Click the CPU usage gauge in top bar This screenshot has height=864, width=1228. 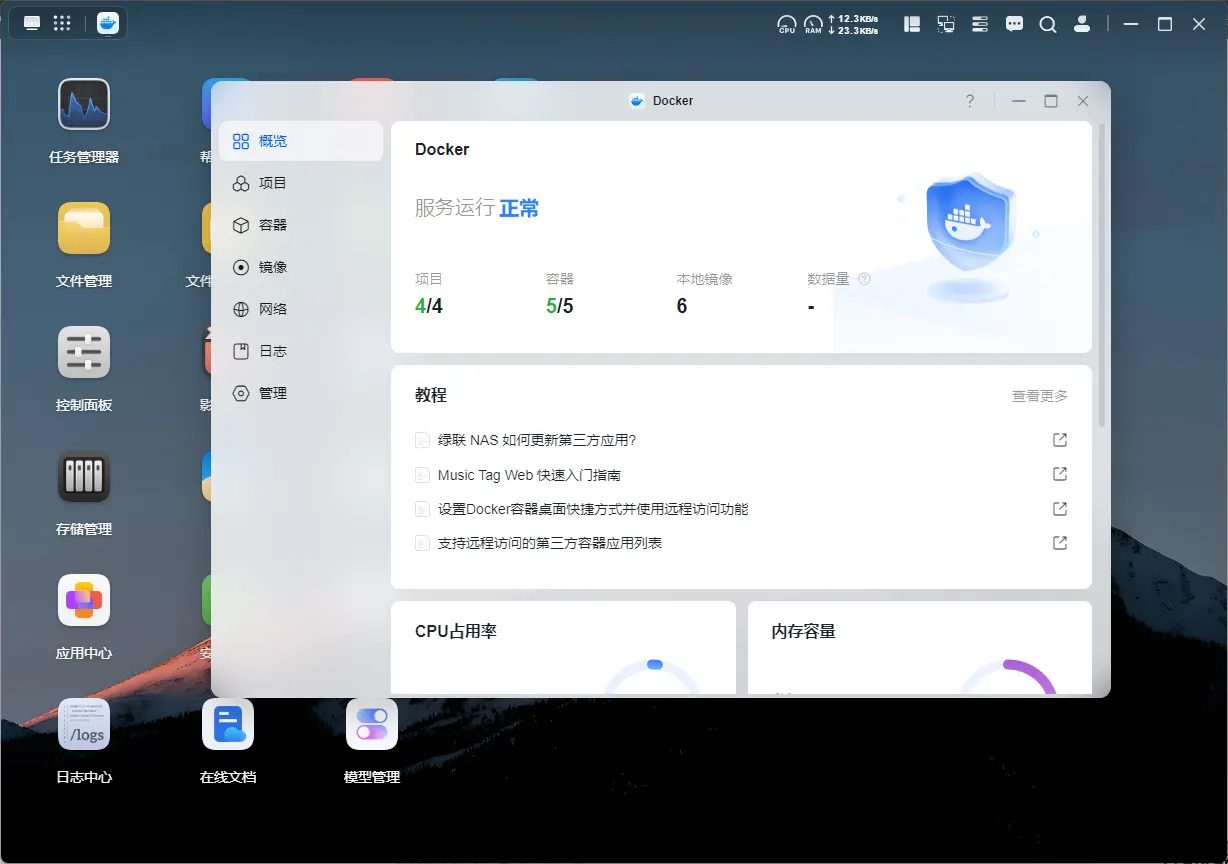coord(787,24)
